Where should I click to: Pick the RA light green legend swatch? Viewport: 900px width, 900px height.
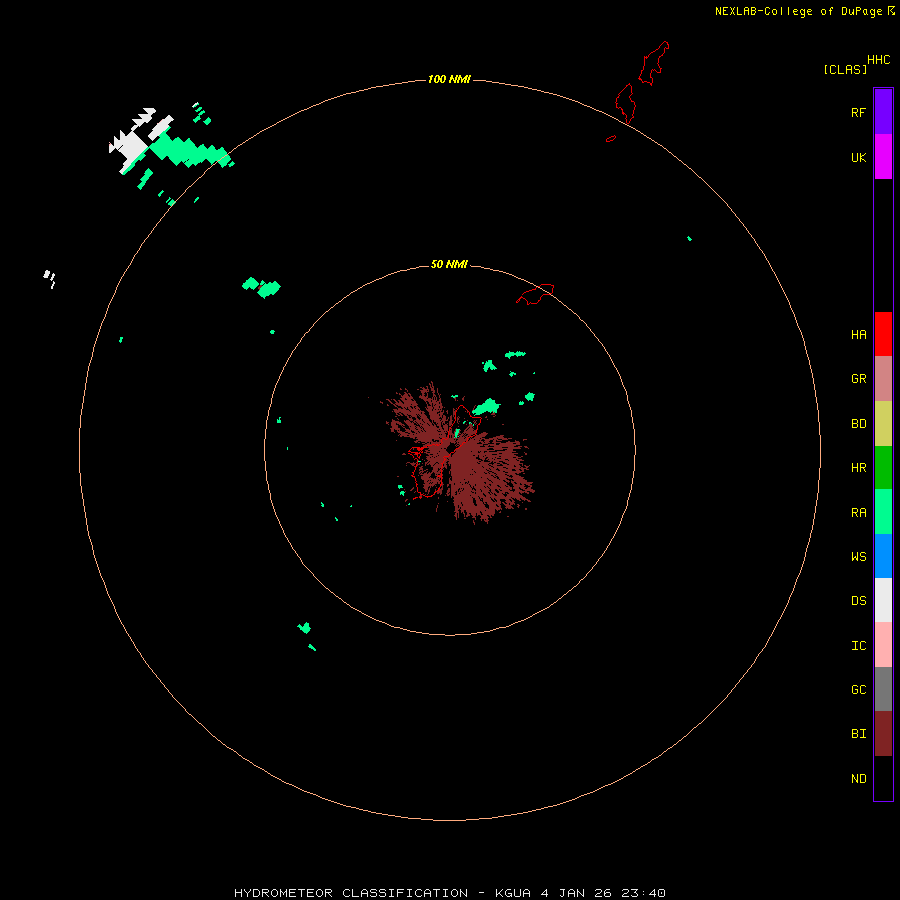point(883,512)
